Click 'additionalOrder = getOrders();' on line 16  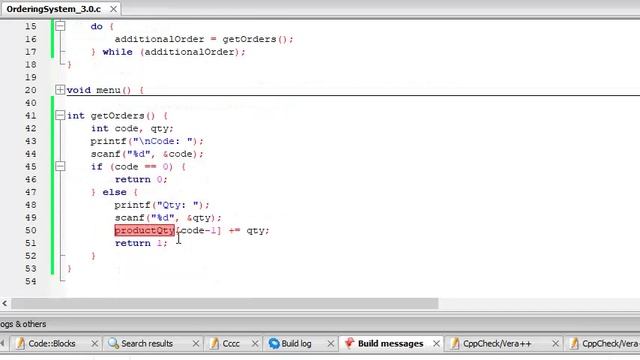click(204, 39)
